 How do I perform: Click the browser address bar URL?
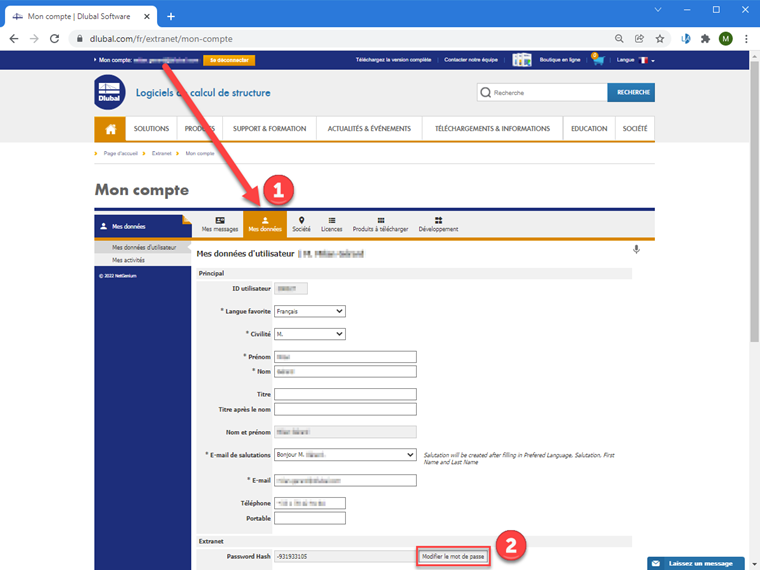pos(161,39)
